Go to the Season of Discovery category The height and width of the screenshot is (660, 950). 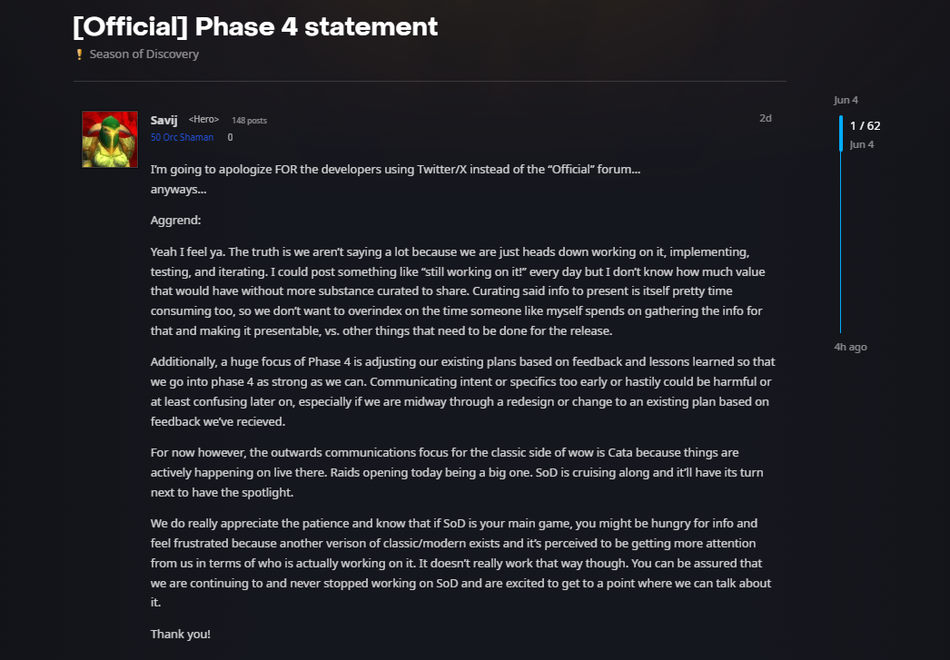pyautogui.click(x=144, y=54)
